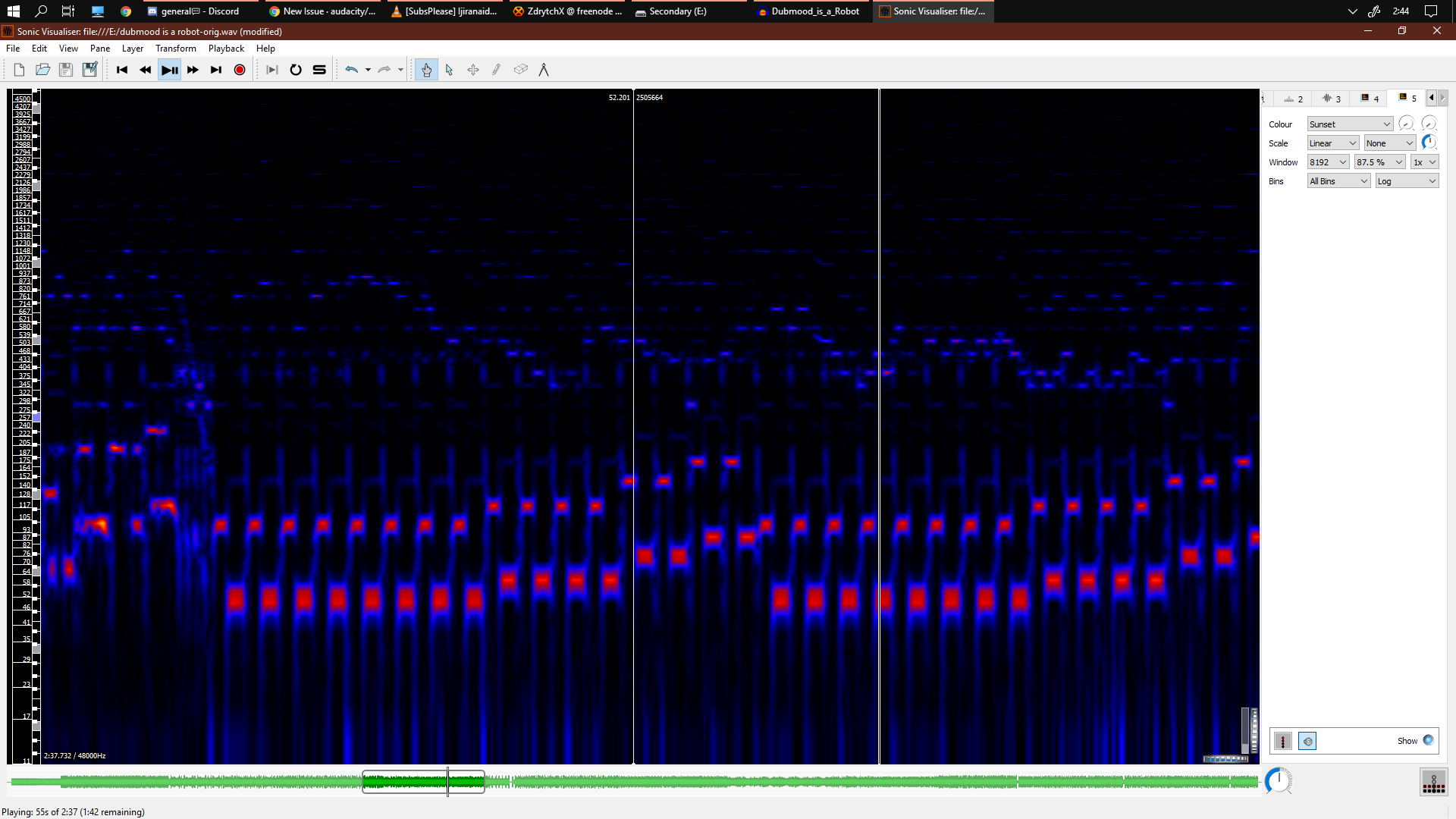Skip to the end of the track
The height and width of the screenshot is (819, 1456).
[216, 69]
